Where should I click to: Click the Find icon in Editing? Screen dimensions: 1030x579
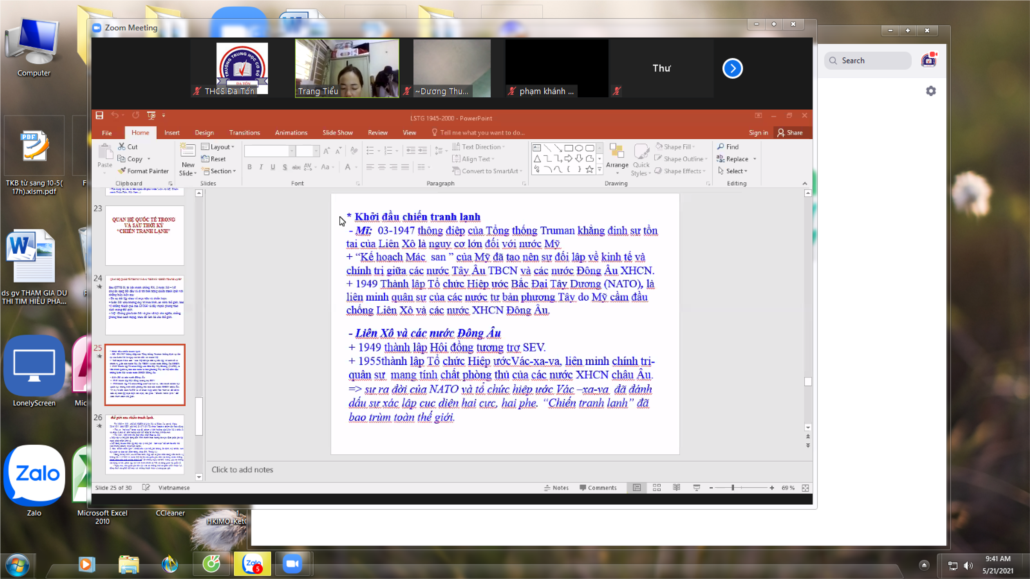[x=727, y=147]
